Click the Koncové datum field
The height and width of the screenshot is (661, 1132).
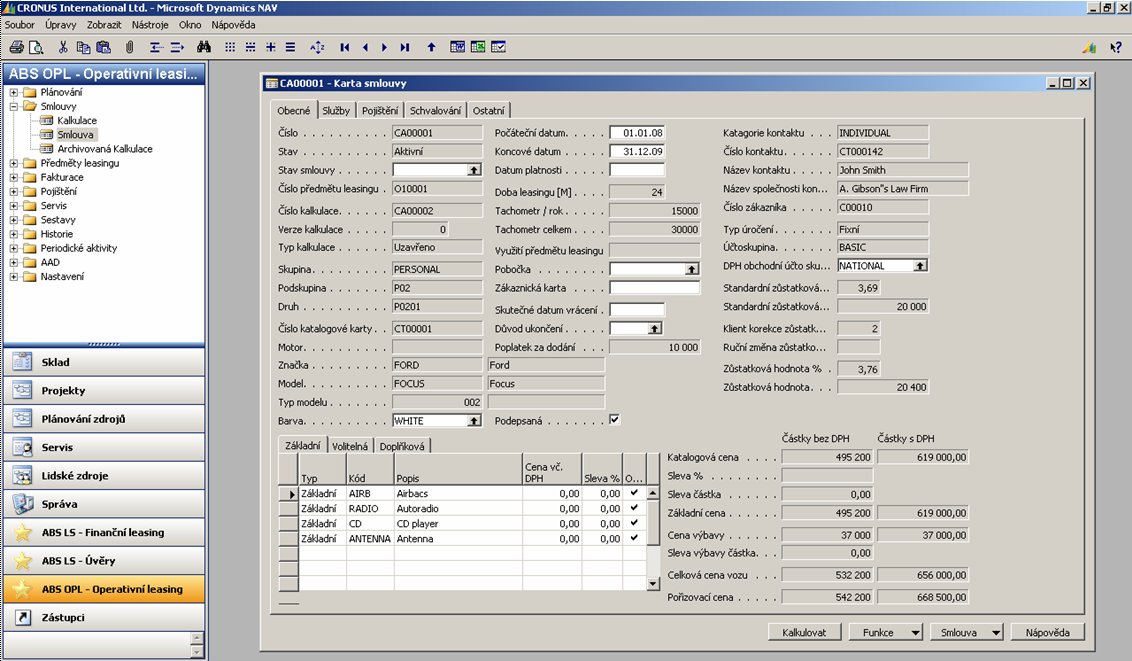click(x=637, y=152)
